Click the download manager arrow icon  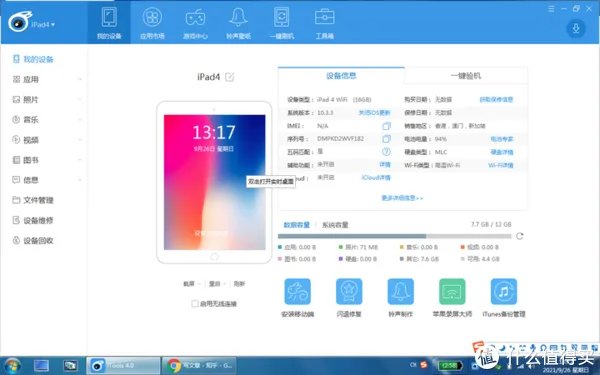(x=576, y=28)
